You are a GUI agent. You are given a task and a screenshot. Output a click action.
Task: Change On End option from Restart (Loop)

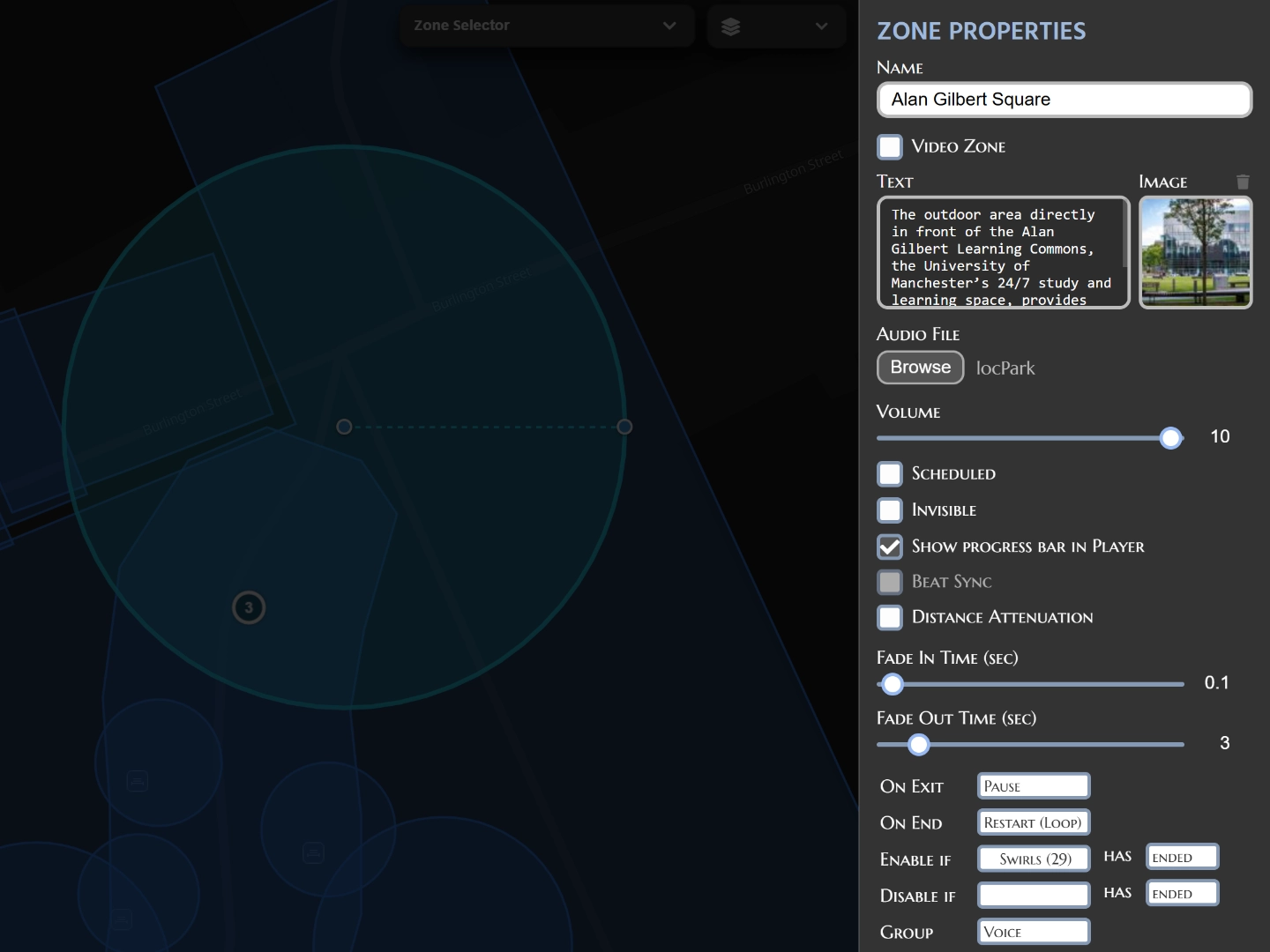(1034, 822)
